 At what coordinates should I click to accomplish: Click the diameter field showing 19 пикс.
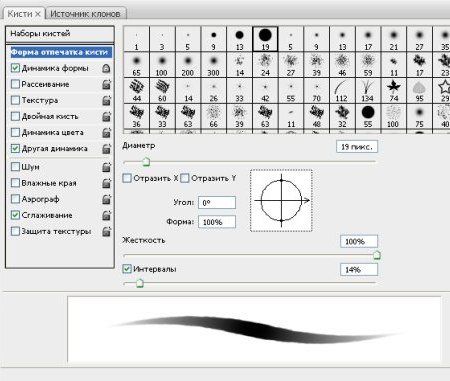tap(357, 147)
